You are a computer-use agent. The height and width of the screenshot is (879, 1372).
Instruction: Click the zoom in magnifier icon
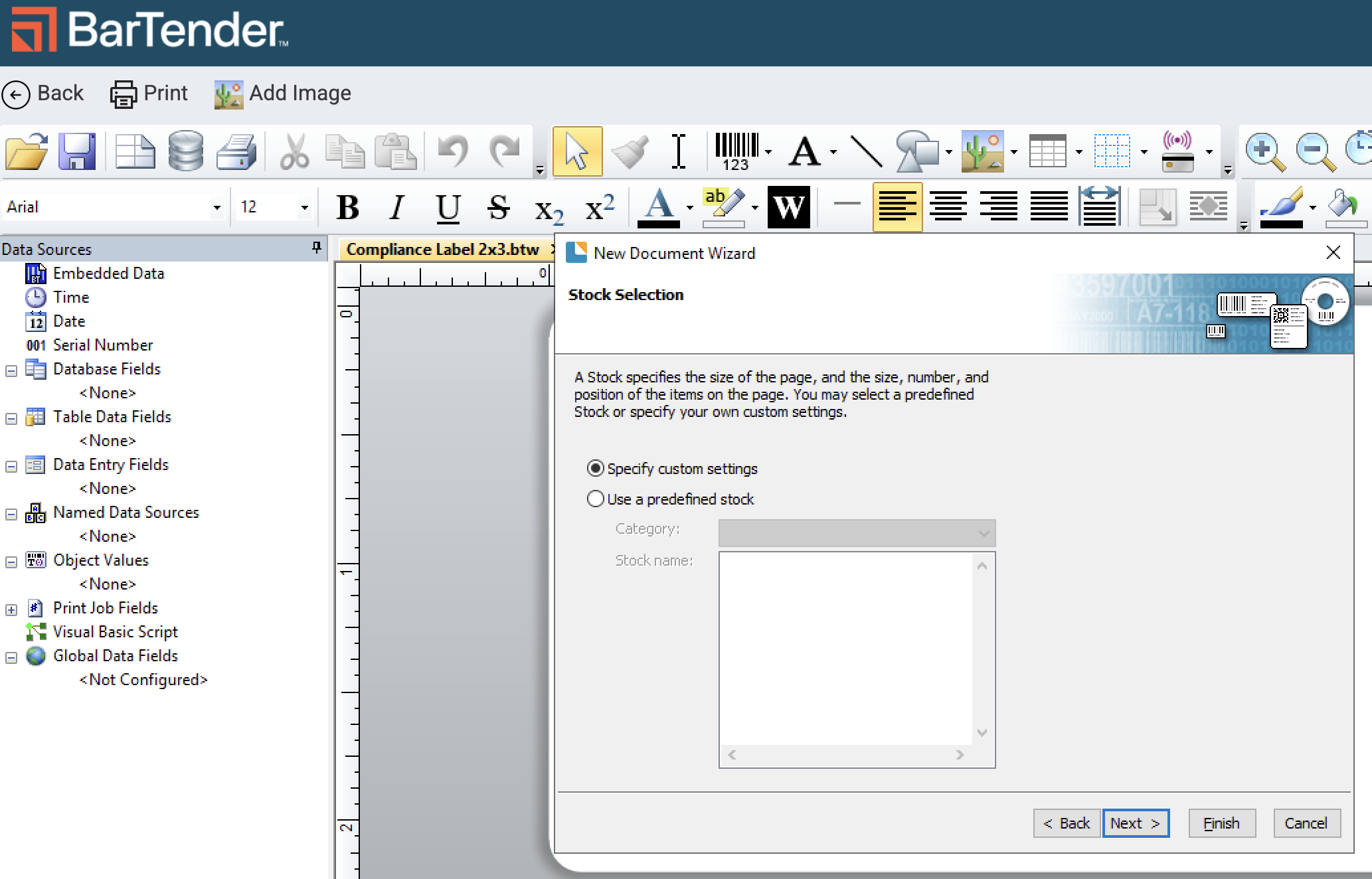[1264, 151]
